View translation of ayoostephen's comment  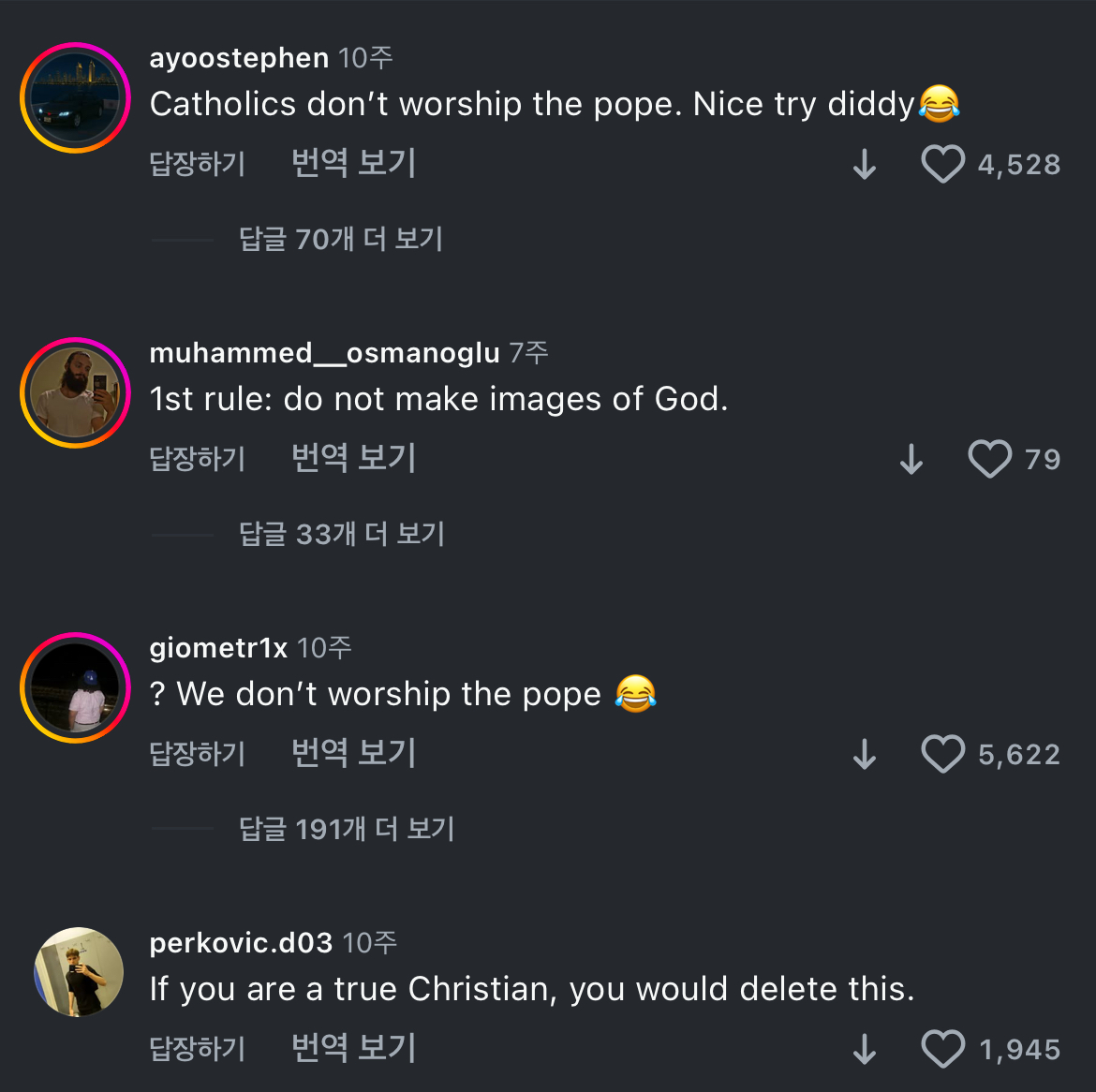pyautogui.click(x=353, y=164)
